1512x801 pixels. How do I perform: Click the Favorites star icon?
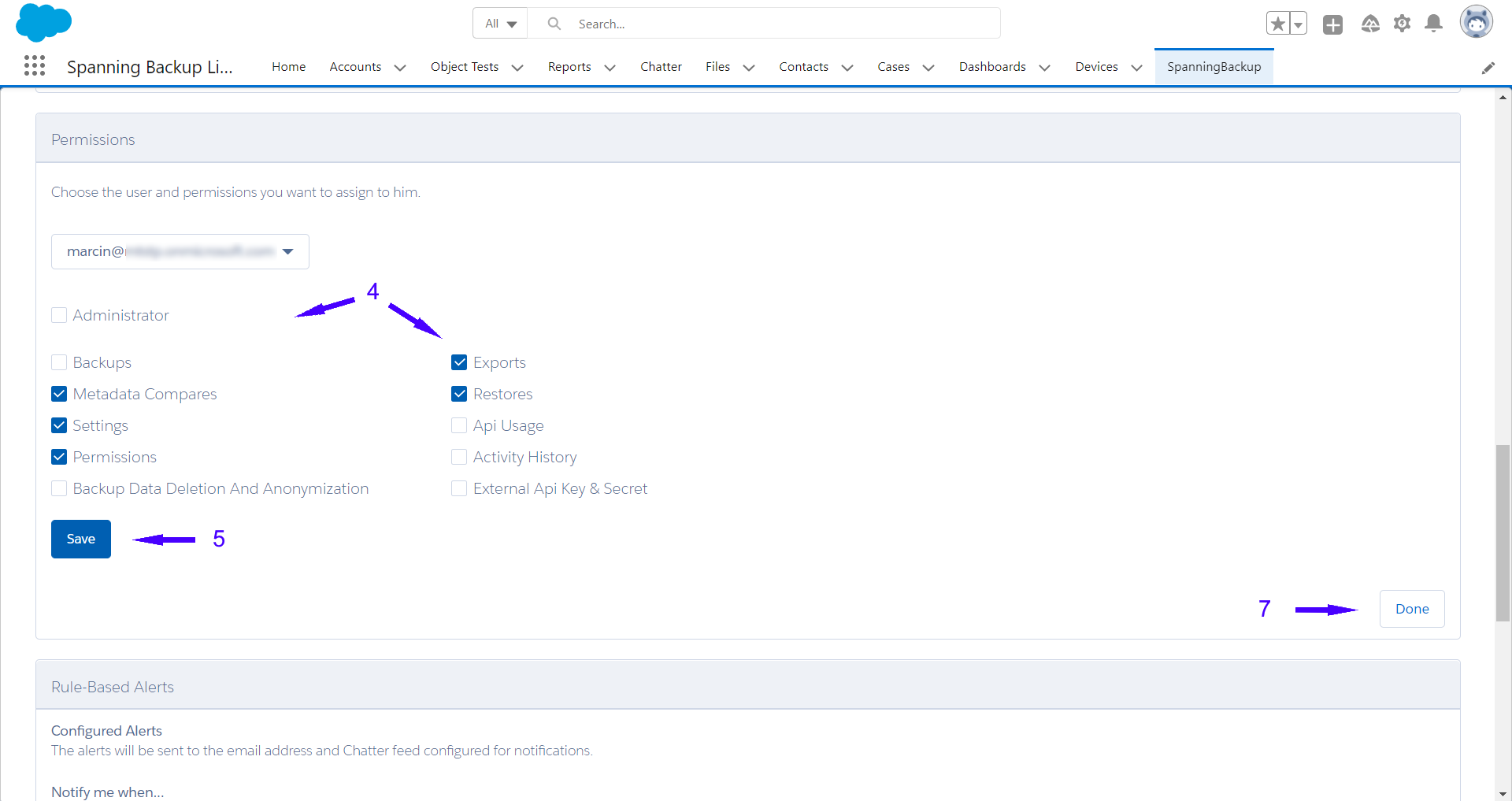[x=1277, y=24]
